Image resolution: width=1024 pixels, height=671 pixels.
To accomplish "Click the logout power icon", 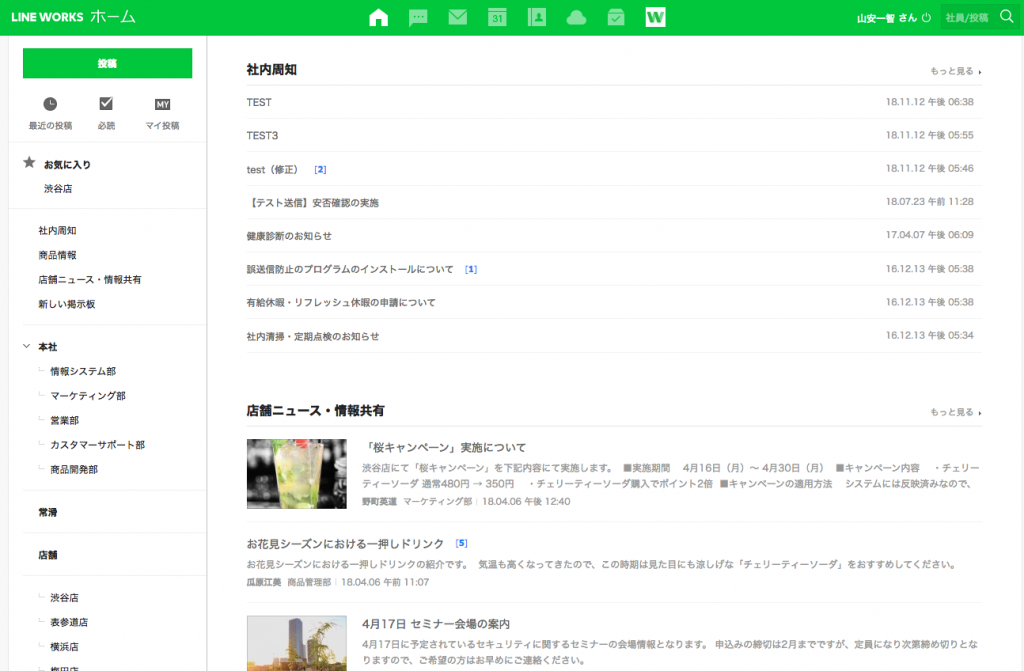I will click(926, 18).
